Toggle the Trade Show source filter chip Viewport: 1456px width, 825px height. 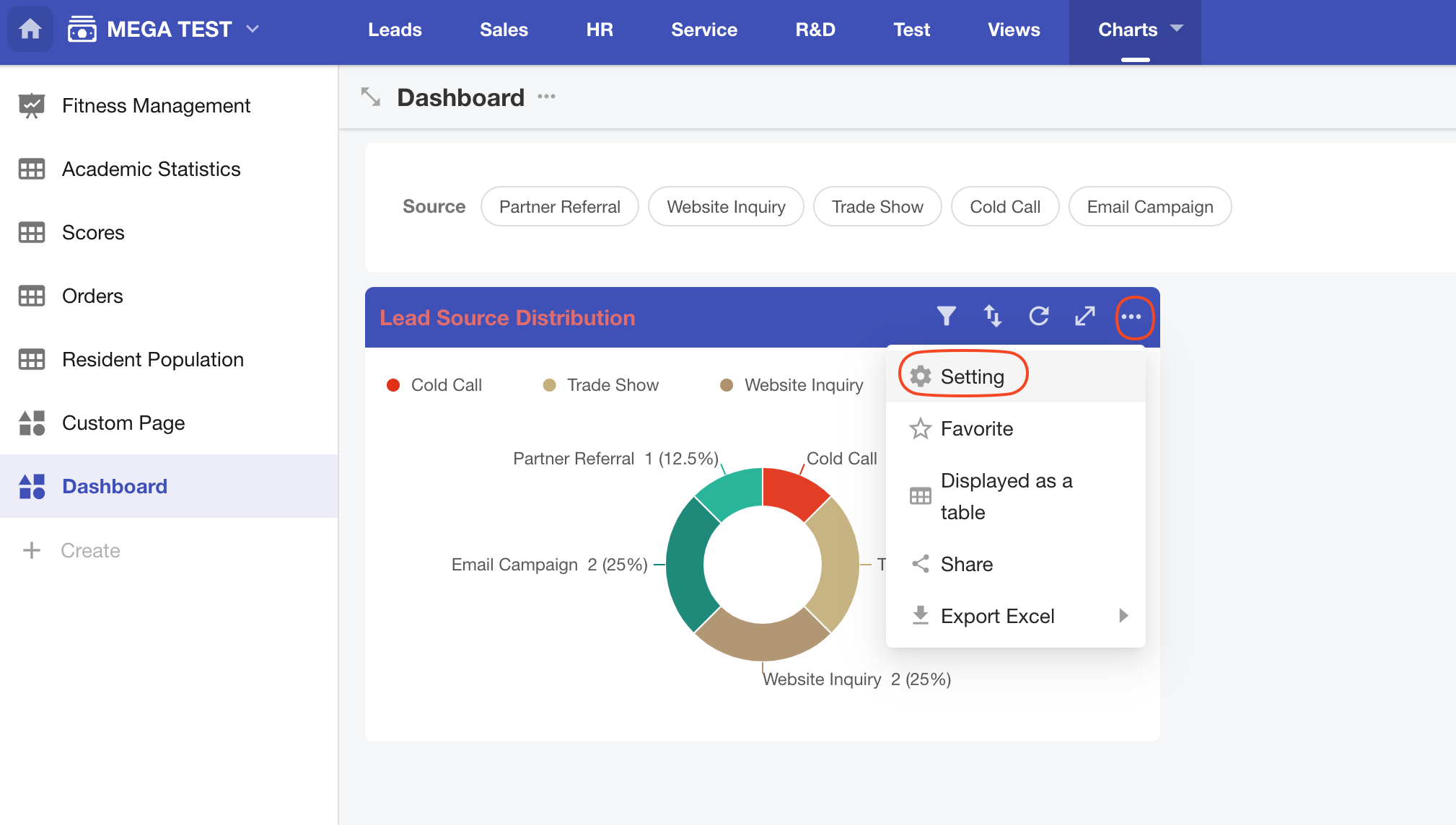(x=877, y=207)
